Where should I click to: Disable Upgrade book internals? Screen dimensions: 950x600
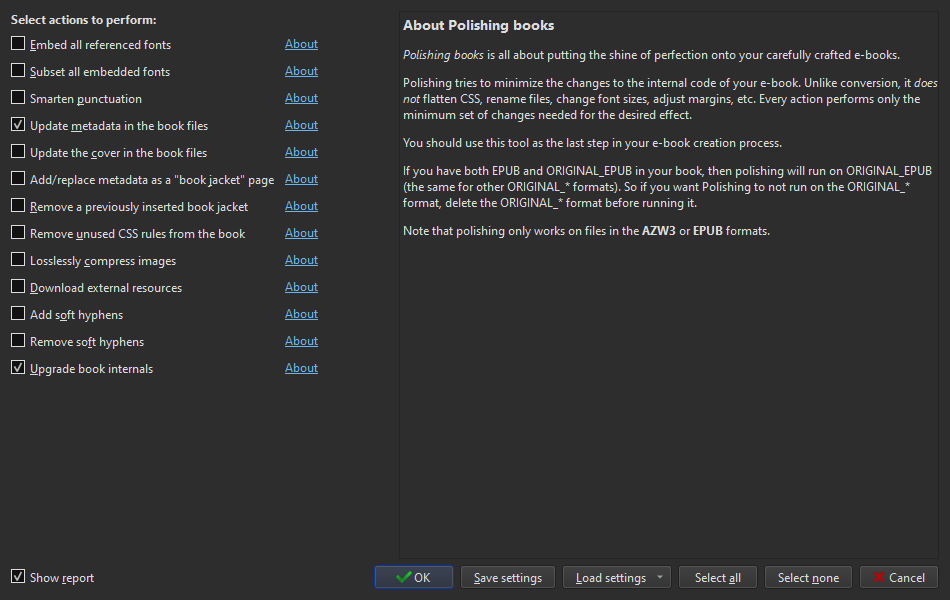click(16, 368)
